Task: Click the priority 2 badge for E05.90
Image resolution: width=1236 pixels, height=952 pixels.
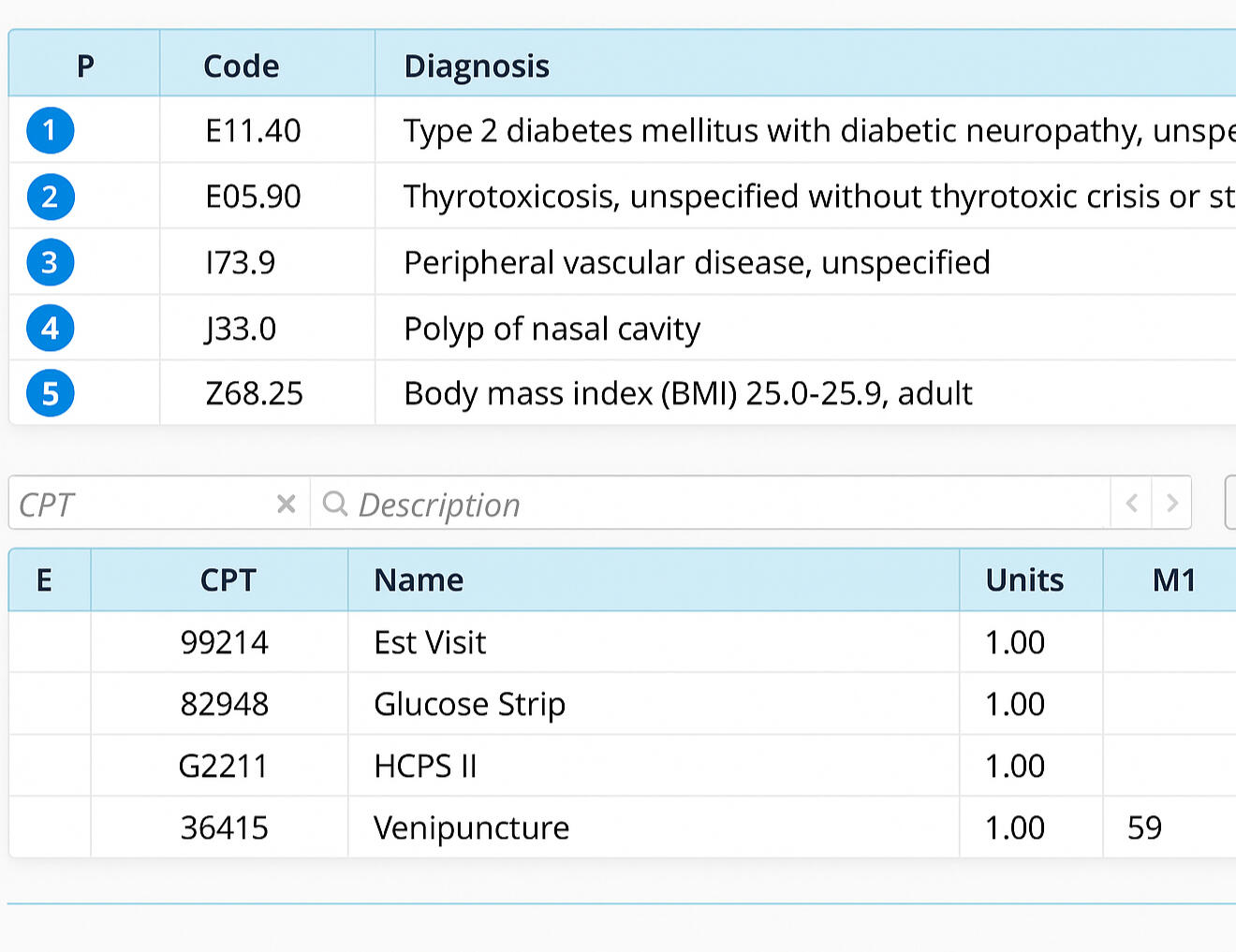Action: 50,197
